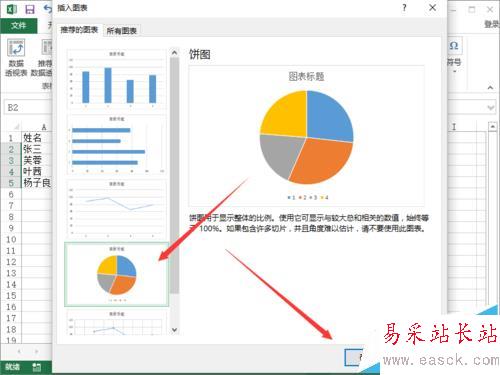Screen dimensions: 500x375
Task: Undo using the quick access arrow
Action: (48, 9)
